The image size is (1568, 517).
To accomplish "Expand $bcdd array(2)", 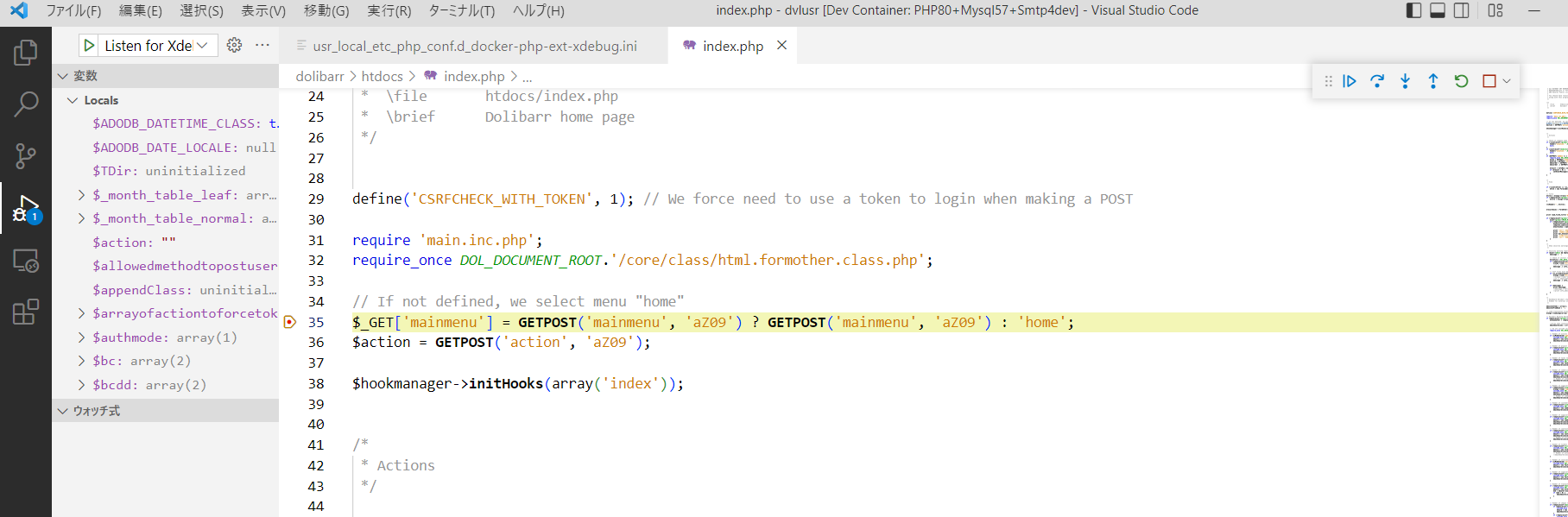I will click(81, 385).
